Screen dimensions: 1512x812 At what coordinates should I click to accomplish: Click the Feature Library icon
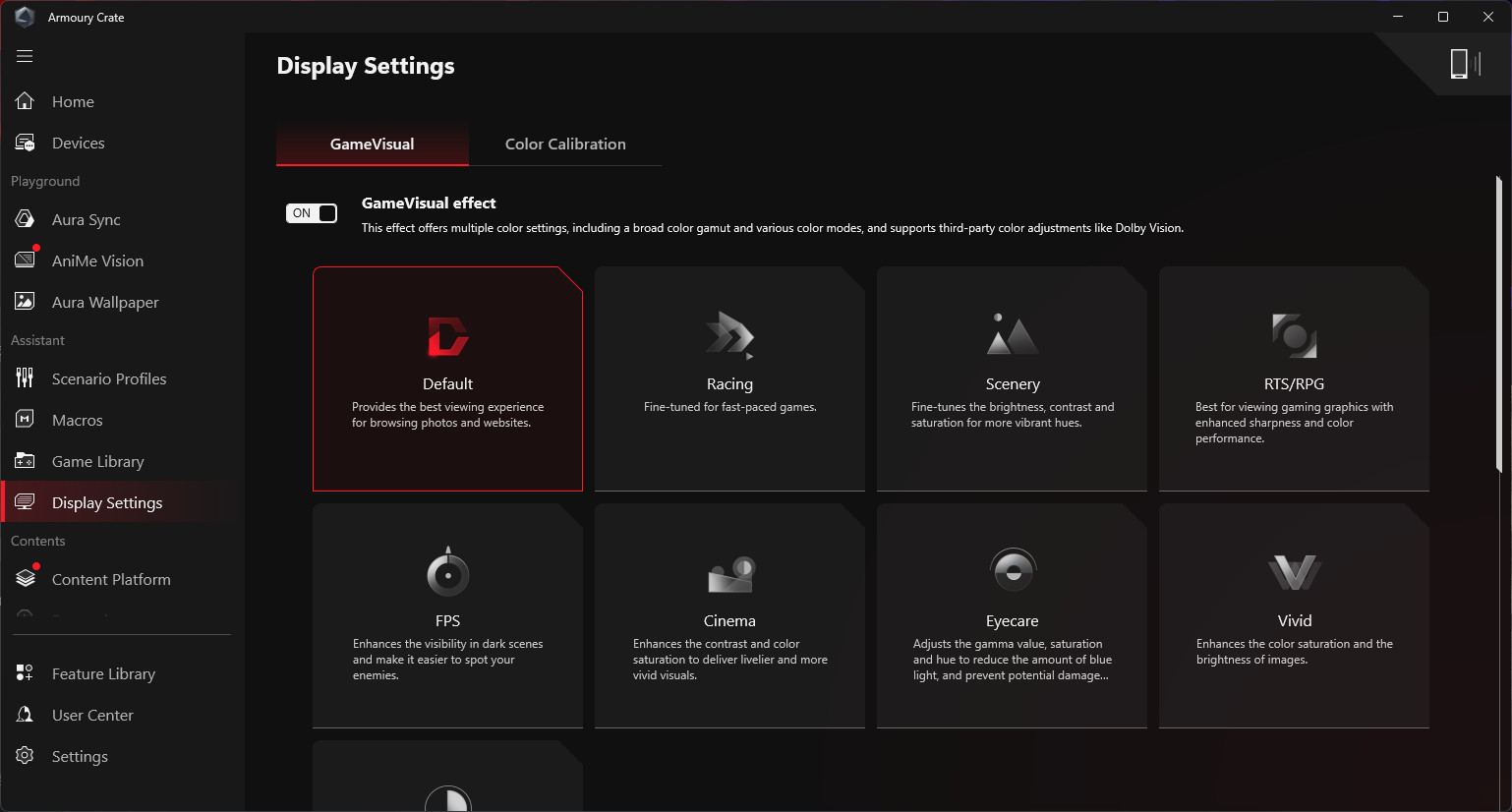(25, 673)
